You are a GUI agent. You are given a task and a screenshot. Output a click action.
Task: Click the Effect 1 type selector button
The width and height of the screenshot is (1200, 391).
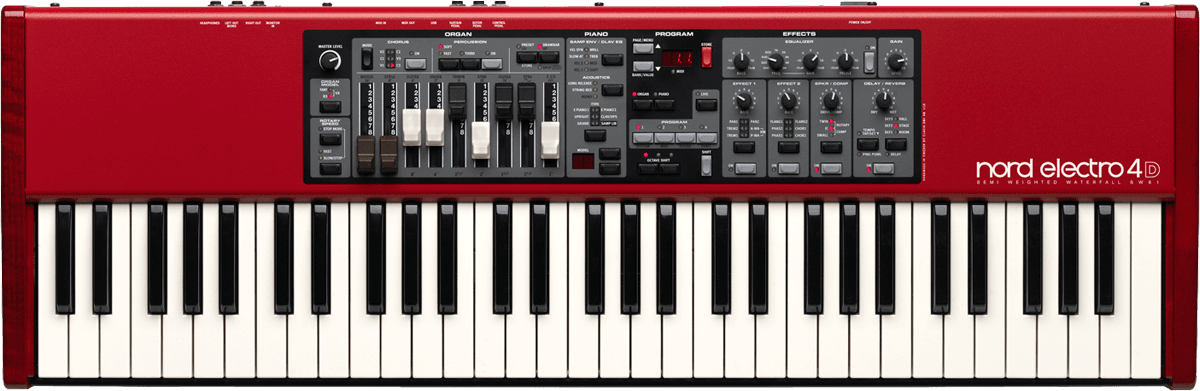[744, 147]
